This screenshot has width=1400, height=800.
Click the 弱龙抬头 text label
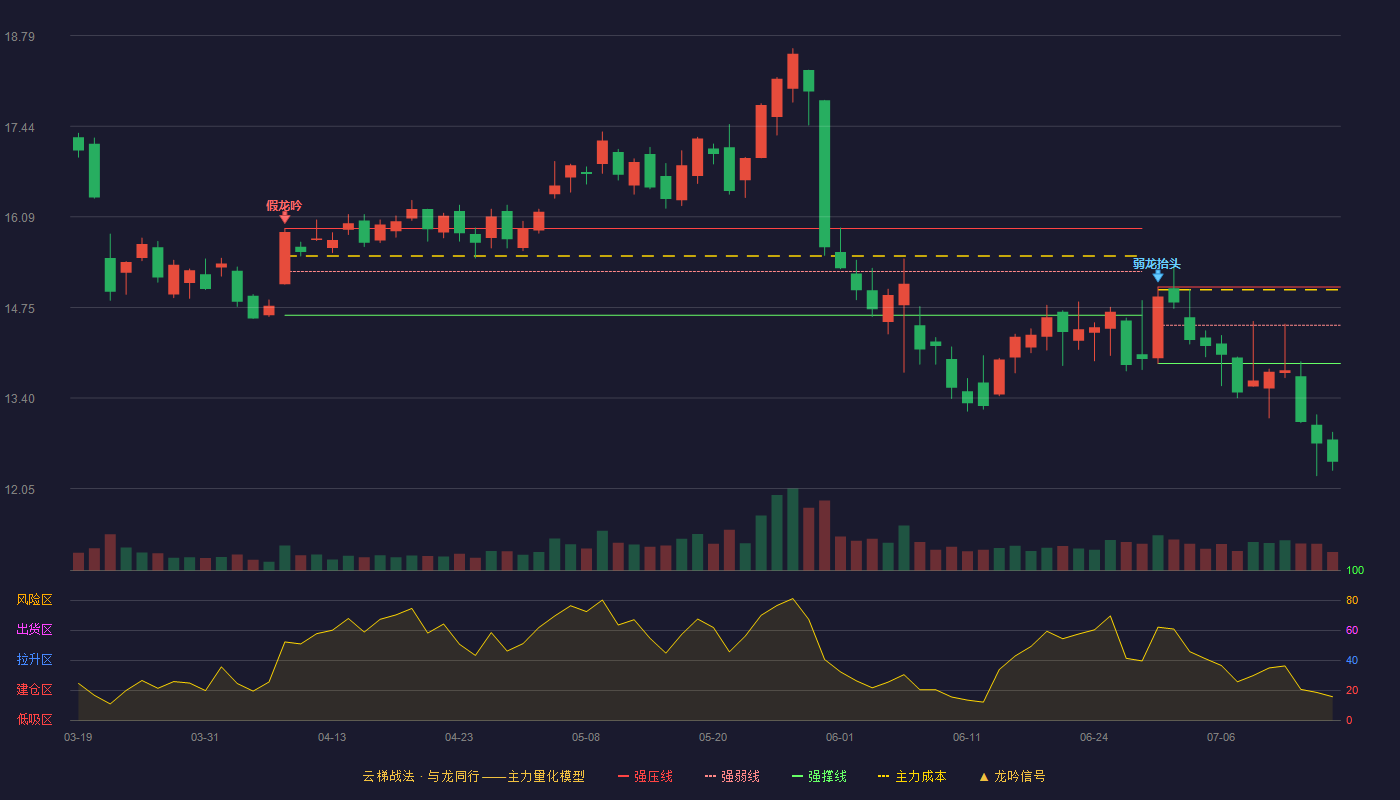click(1157, 264)
